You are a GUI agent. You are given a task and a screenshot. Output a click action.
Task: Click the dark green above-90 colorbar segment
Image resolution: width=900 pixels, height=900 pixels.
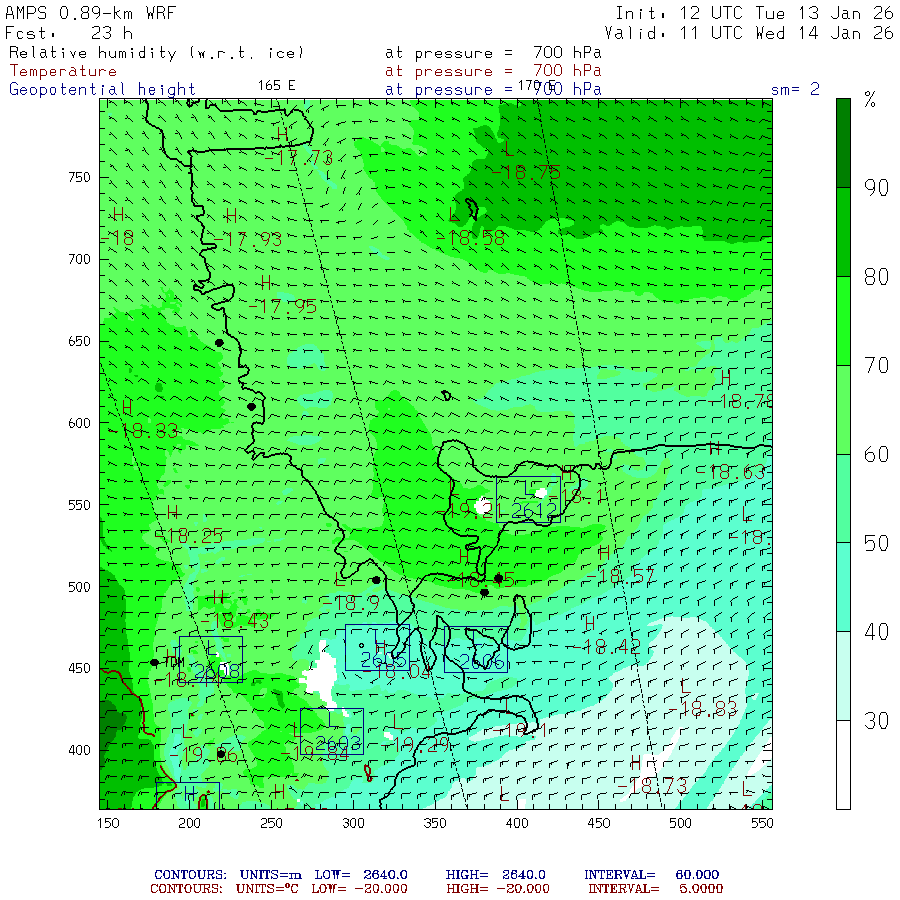(x=843, y=143)
